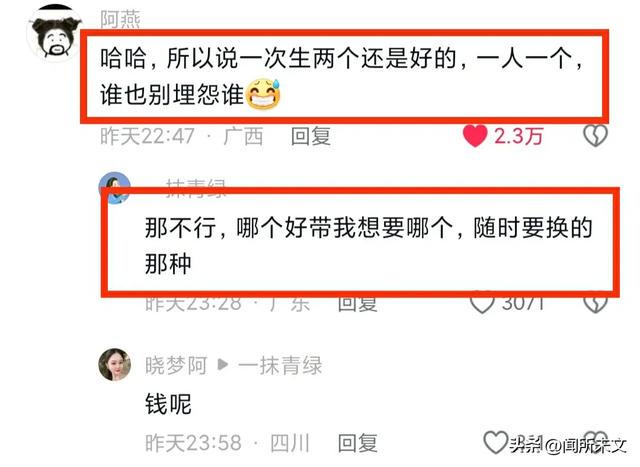Reply to 阿燕's comment from 广西

pos(311,136)
